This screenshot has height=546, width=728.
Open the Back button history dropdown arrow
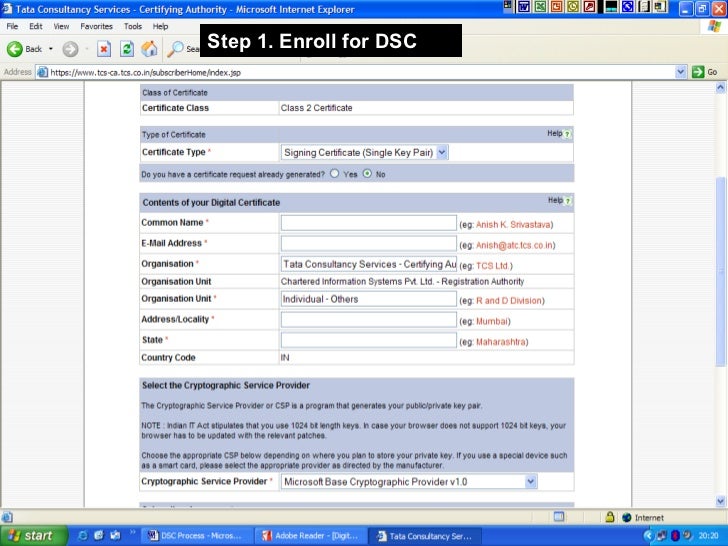click(51, 49)
